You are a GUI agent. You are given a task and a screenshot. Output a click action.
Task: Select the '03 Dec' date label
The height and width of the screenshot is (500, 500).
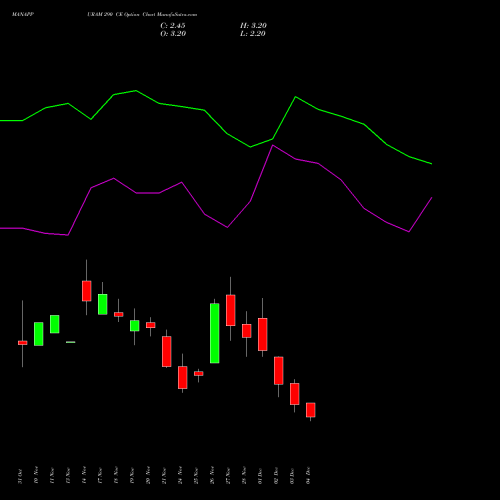click(292, 476)
